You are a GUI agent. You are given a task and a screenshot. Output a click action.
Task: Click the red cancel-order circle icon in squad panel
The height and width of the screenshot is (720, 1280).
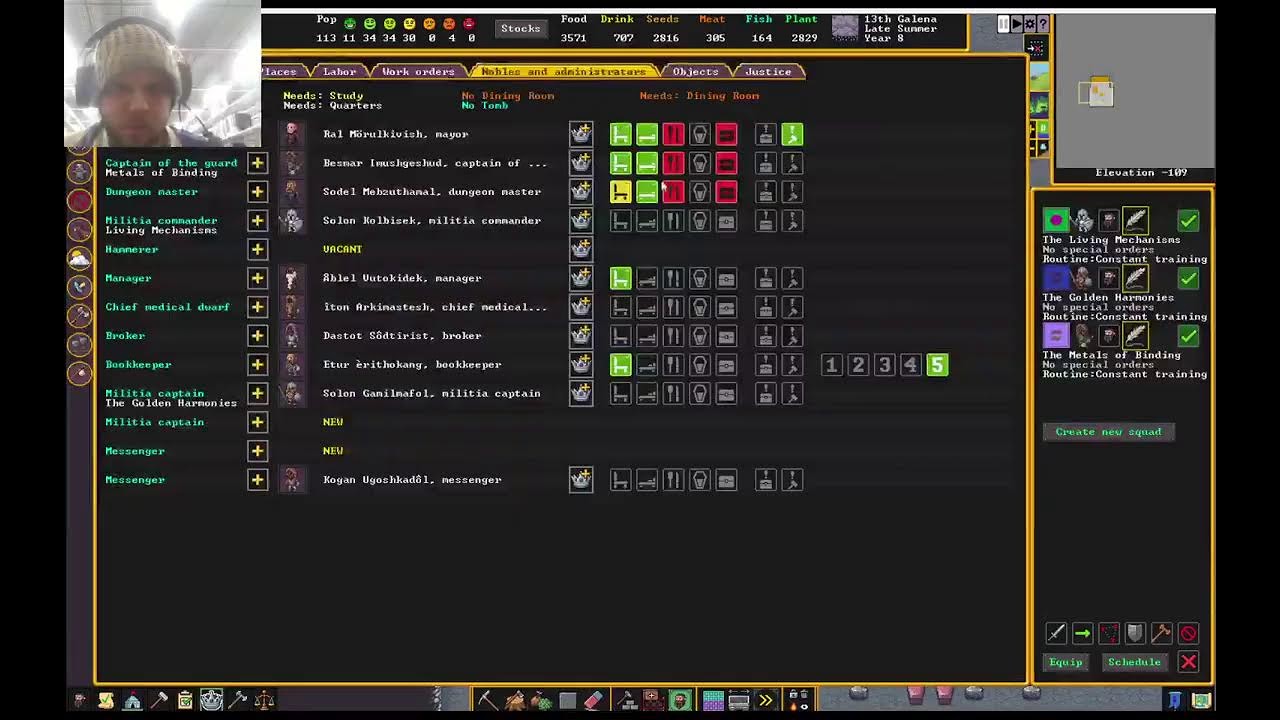point(1188,633)
